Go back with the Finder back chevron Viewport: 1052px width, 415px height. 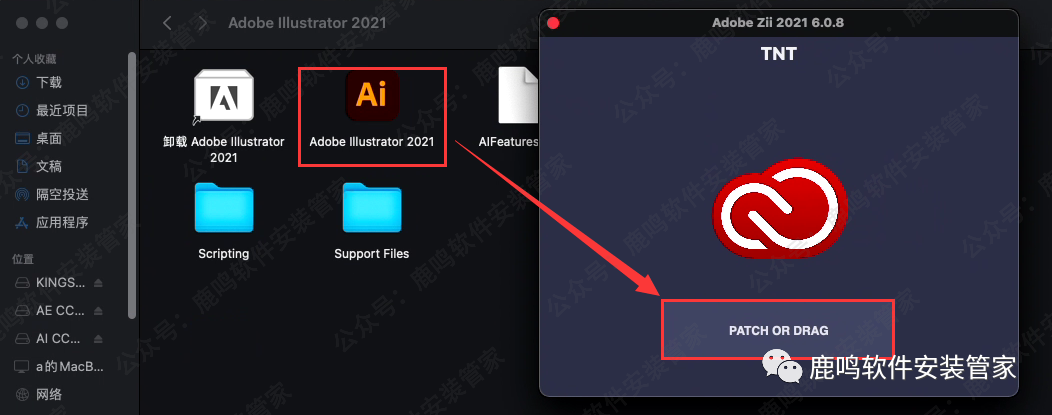(168, 23)
